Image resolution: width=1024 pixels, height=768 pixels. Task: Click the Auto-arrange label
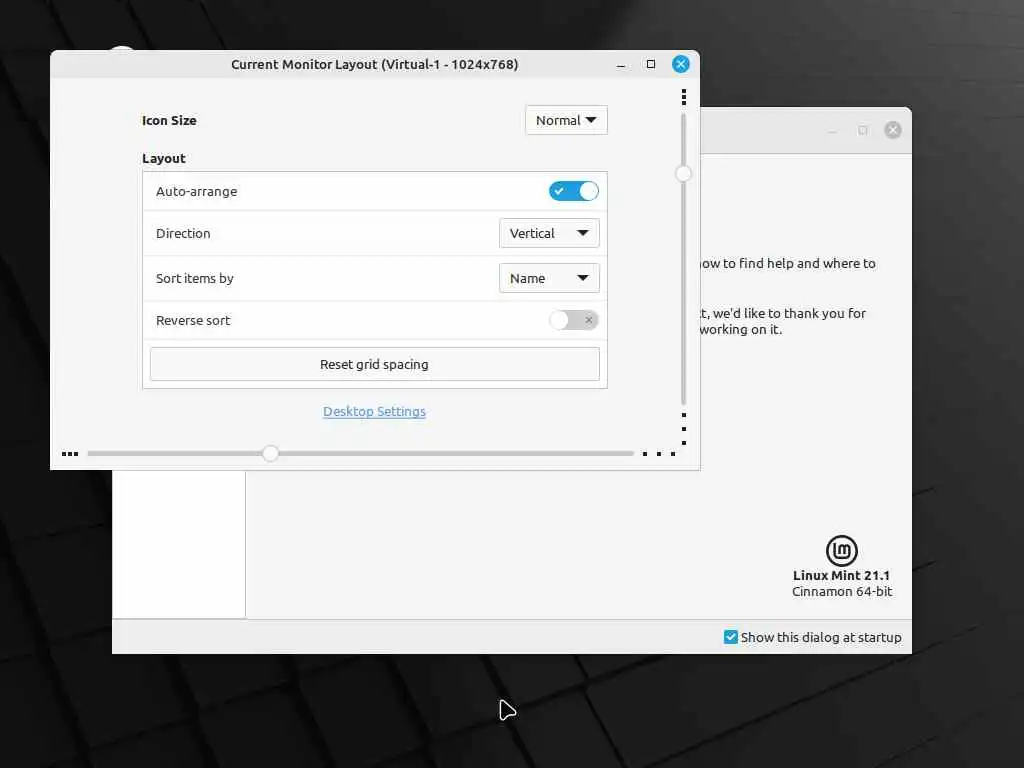197,191
